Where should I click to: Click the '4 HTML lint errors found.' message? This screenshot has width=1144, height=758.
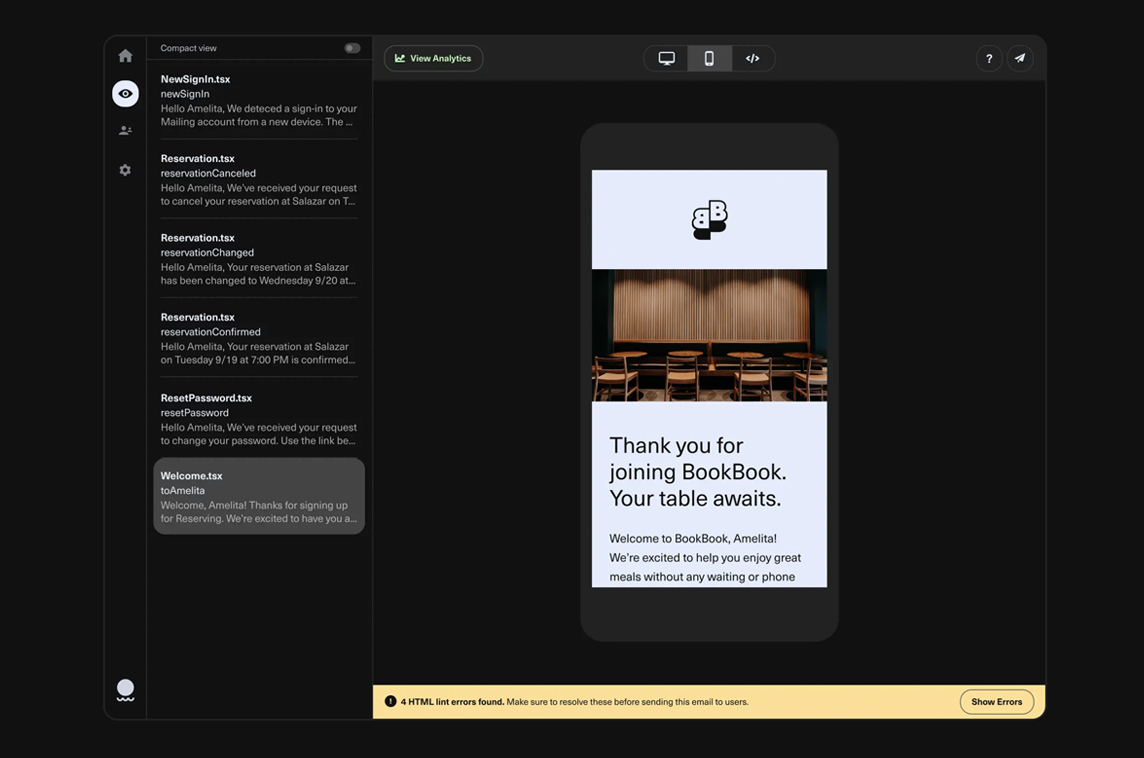click(x=452, y=702)
